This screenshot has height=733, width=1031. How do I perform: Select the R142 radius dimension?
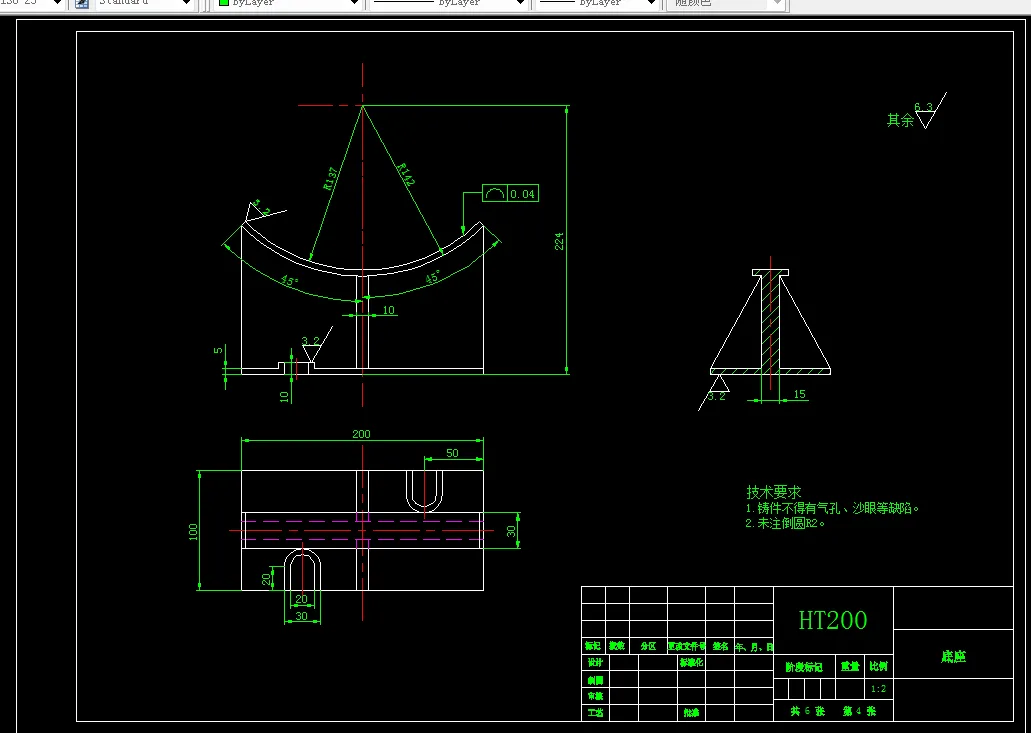pyautogui.click(x=406, y=175)
